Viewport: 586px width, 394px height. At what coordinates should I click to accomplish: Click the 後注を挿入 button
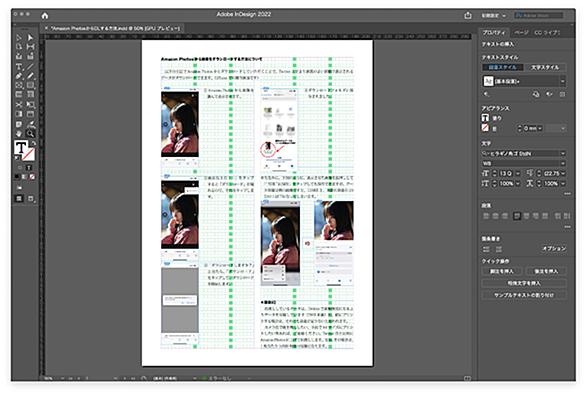tap(546, 271)
